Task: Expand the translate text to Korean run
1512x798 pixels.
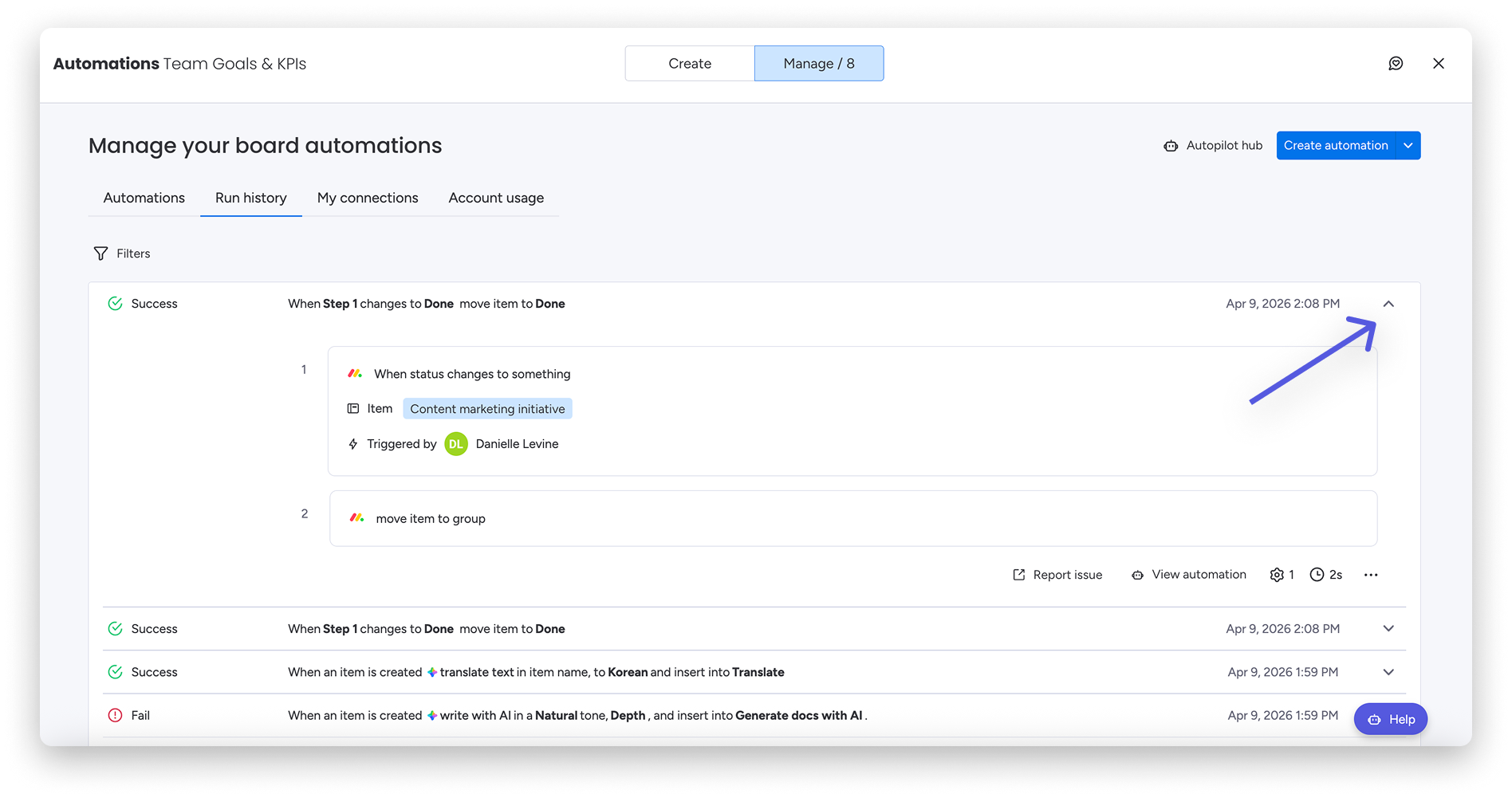Action: point(1388,672)
